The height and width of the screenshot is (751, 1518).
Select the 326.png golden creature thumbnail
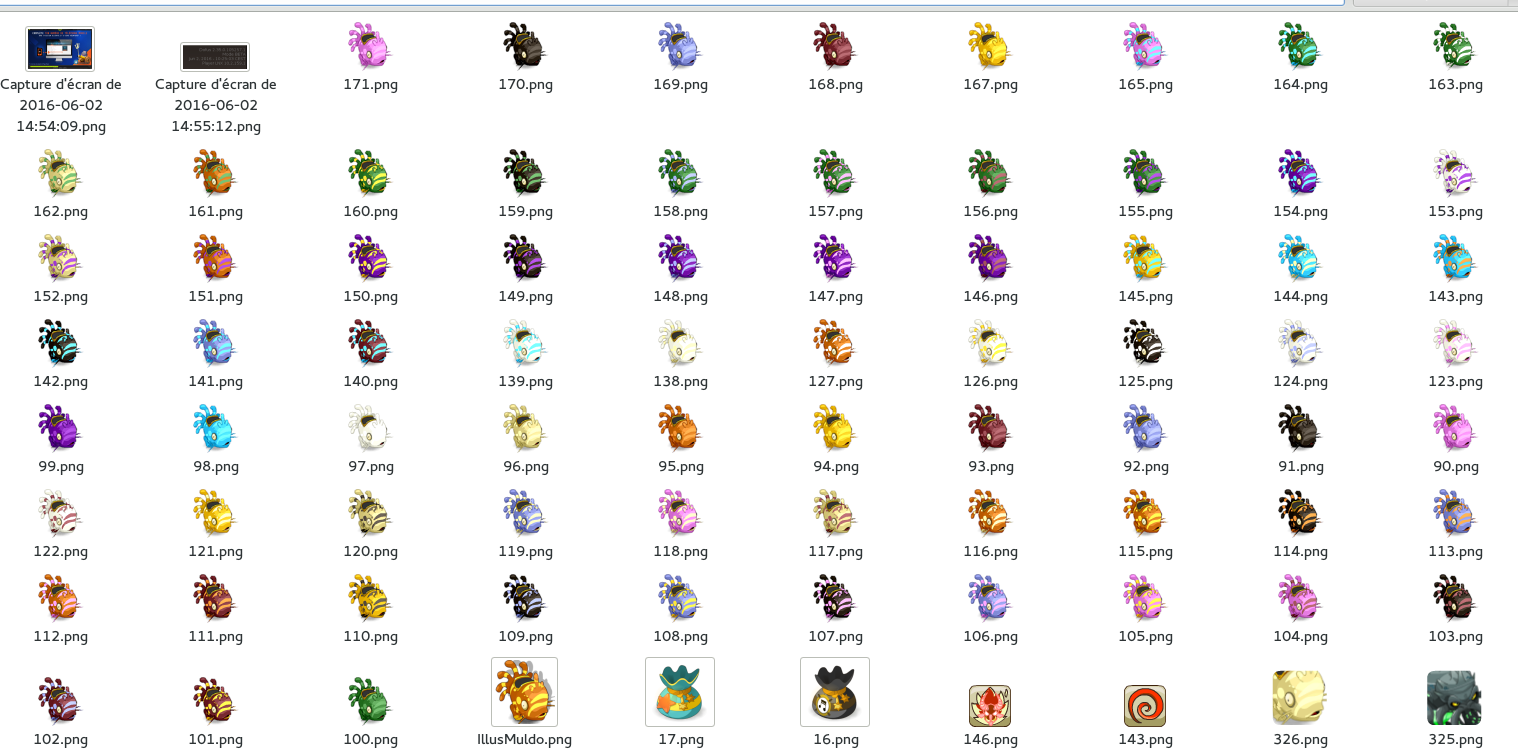(x=1300, y=697)
